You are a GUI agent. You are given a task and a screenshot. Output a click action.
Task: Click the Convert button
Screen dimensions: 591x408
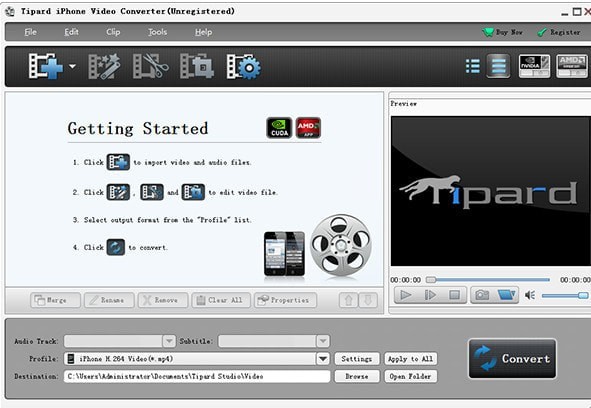coord(512,359)
